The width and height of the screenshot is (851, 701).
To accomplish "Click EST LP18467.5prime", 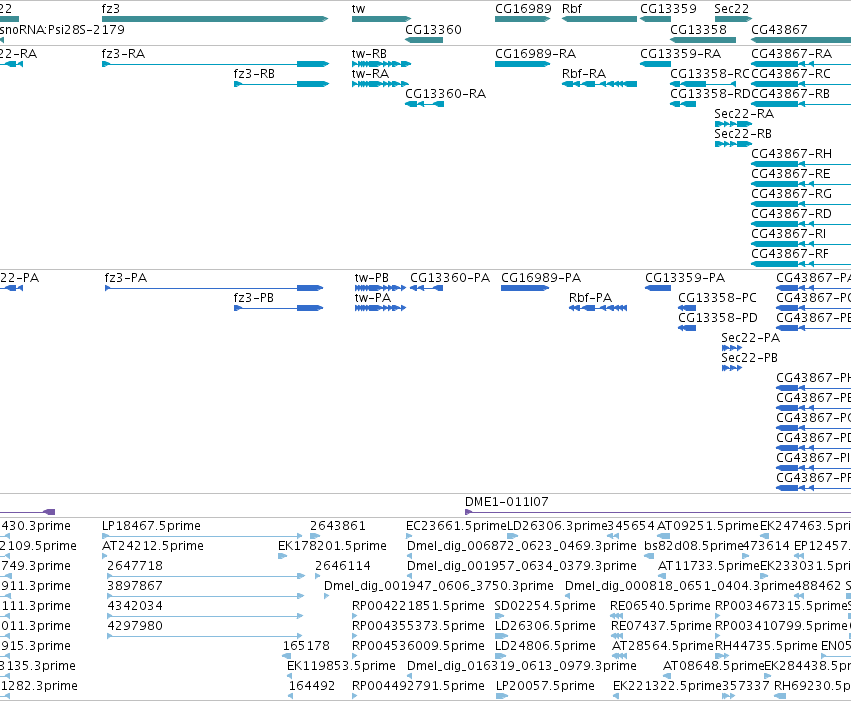I will click(202, 536).
